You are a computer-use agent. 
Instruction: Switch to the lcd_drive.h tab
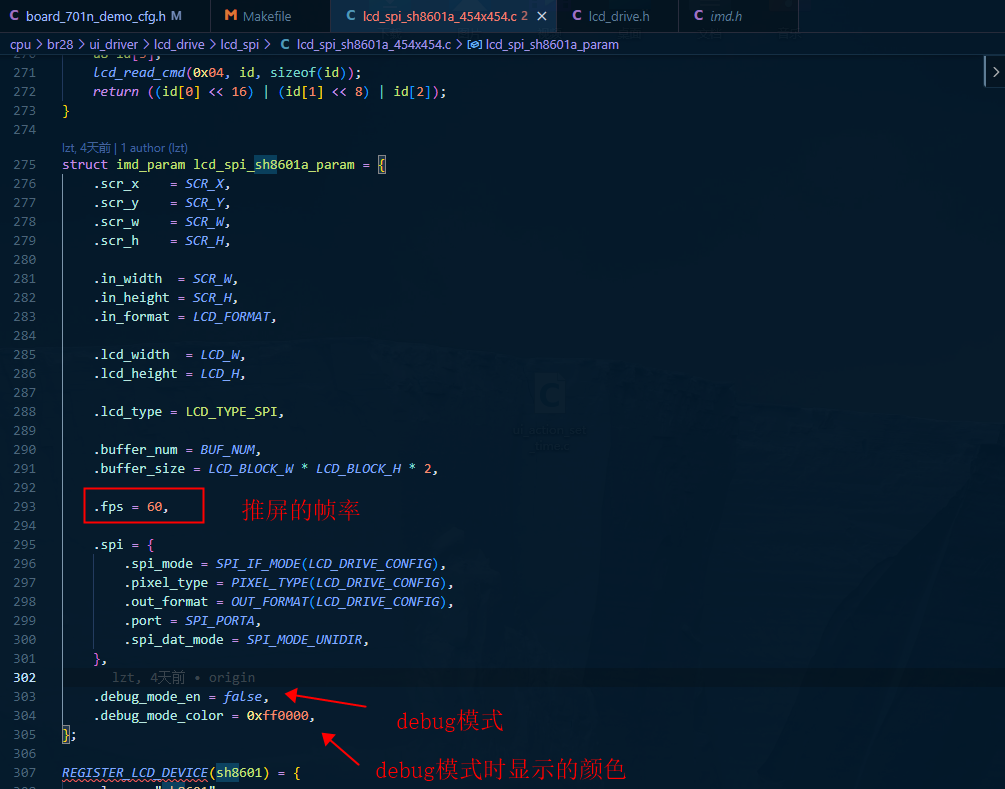pos(617,16)
